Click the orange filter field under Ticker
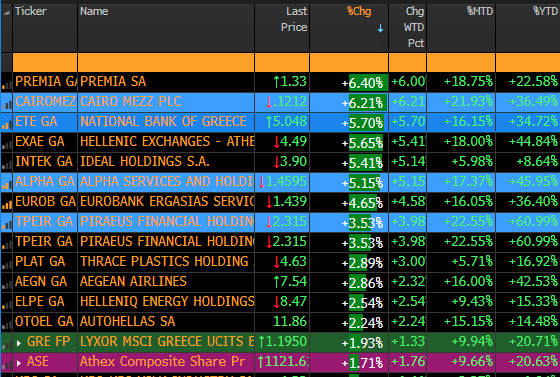 click(x=45, y=62)
